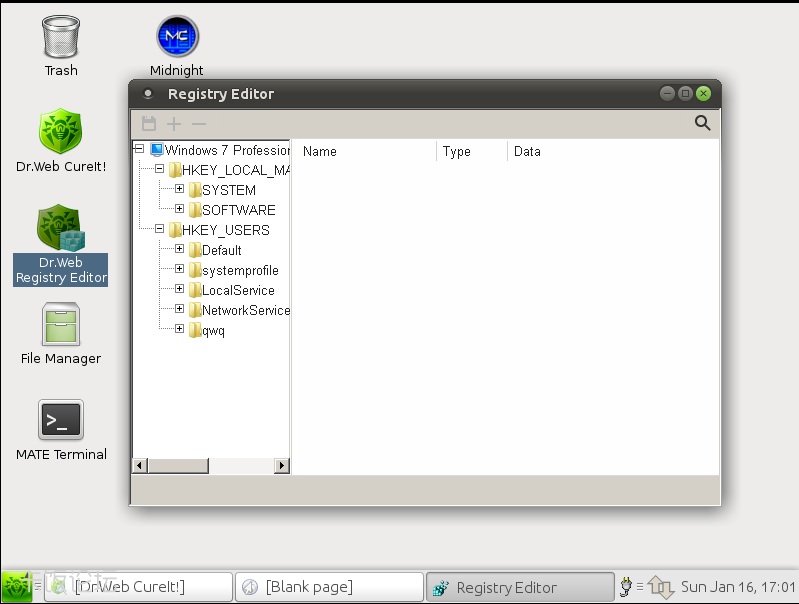Click the plus add icon in toolbar
Viewport: 799px width, 604px height.
(x=174, y=124)
